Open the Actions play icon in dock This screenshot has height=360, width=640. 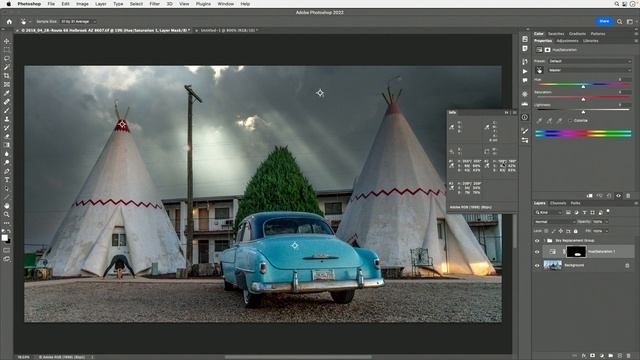point(525,71)
